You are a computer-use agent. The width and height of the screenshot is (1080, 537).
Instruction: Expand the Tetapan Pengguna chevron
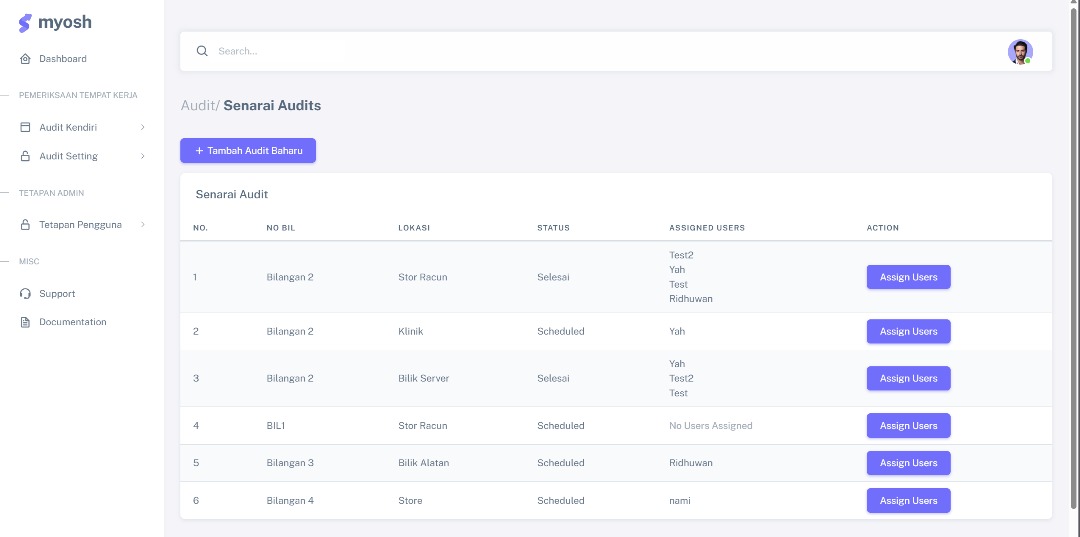click(x=143, y=225)
